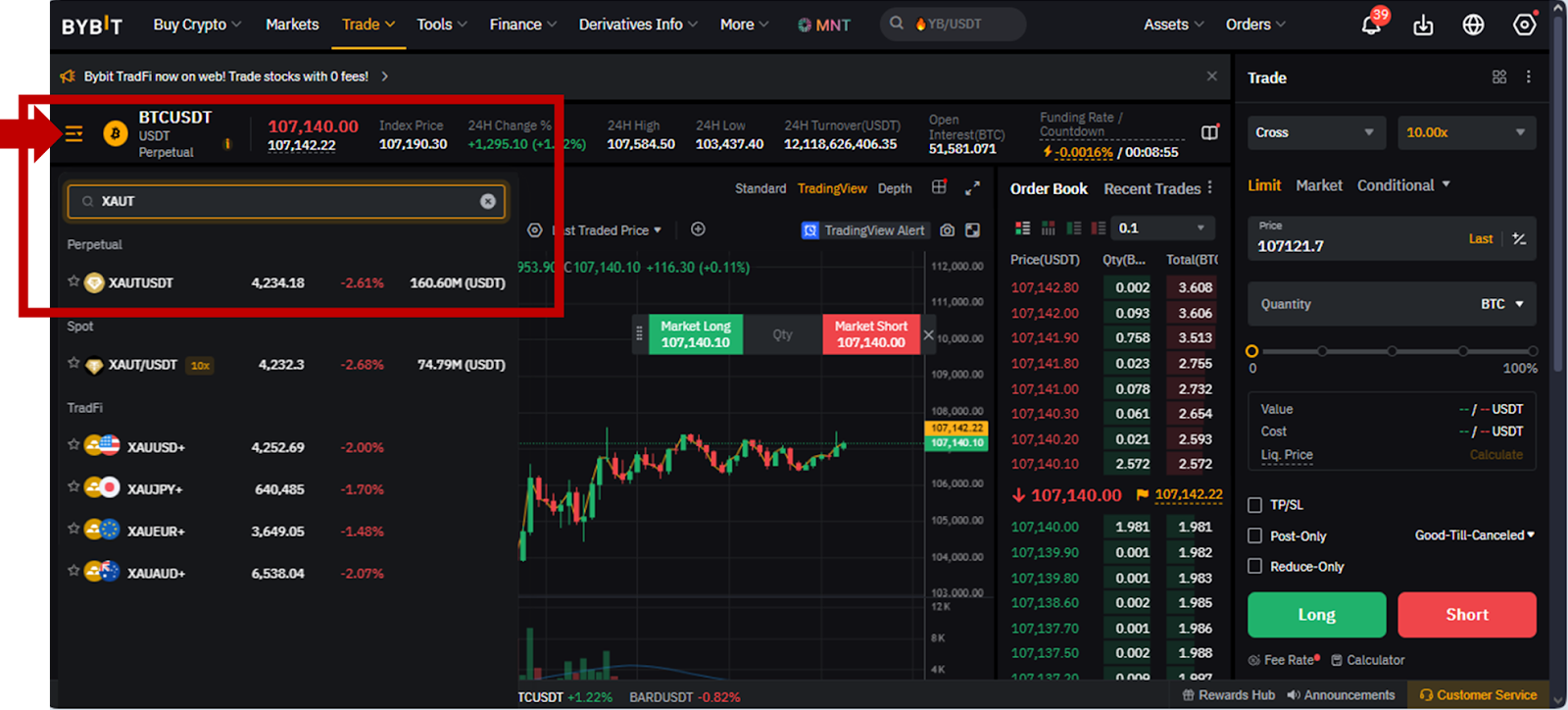Viewport: 1568px width, 710px height.
Task: Change quantity unit from BTC dropdown
Action: pyautogui.click(x=1502, y=304)
